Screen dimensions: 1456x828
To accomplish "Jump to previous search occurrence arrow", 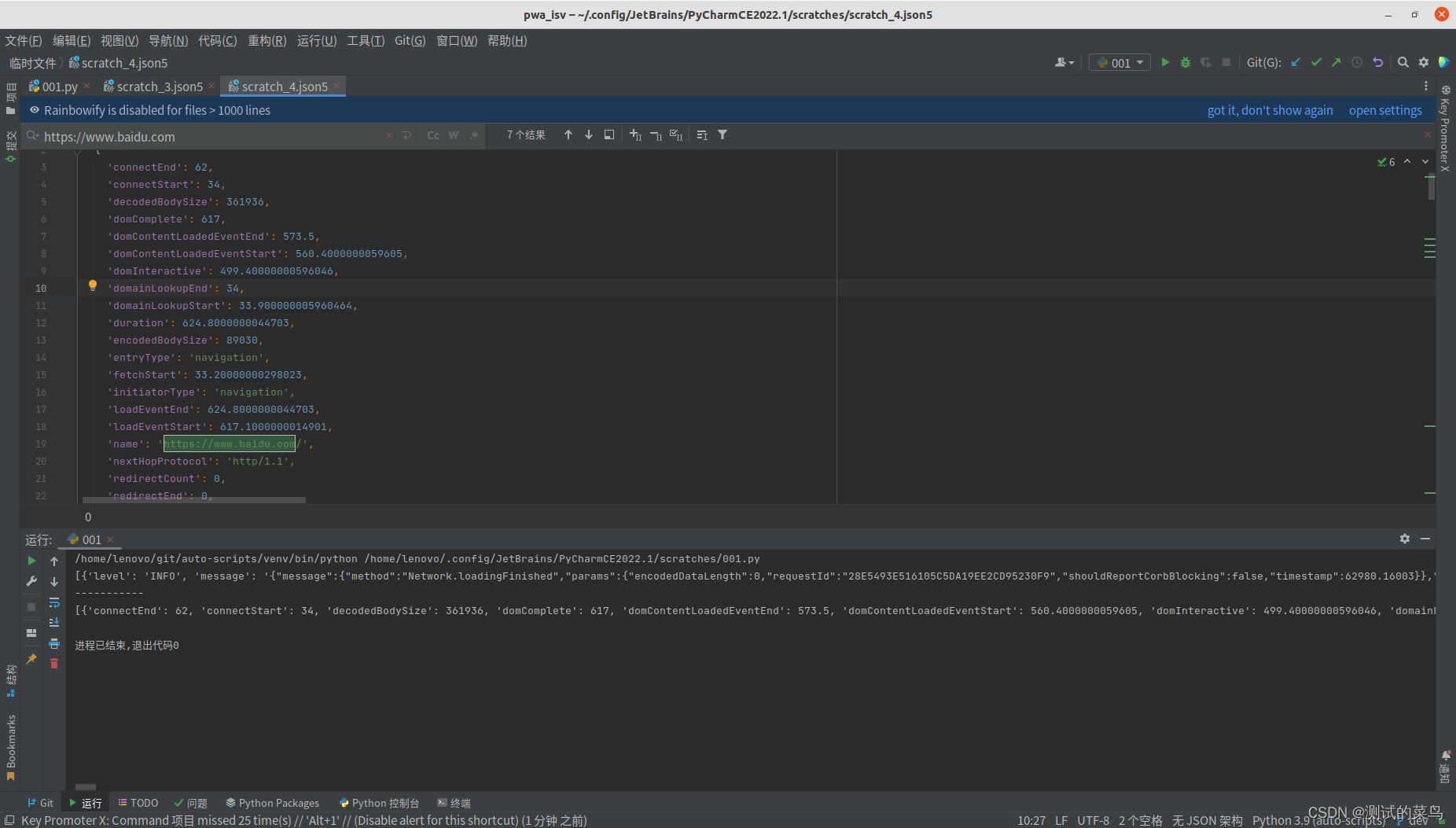I will pyautogui.click(x=568, y=135).
